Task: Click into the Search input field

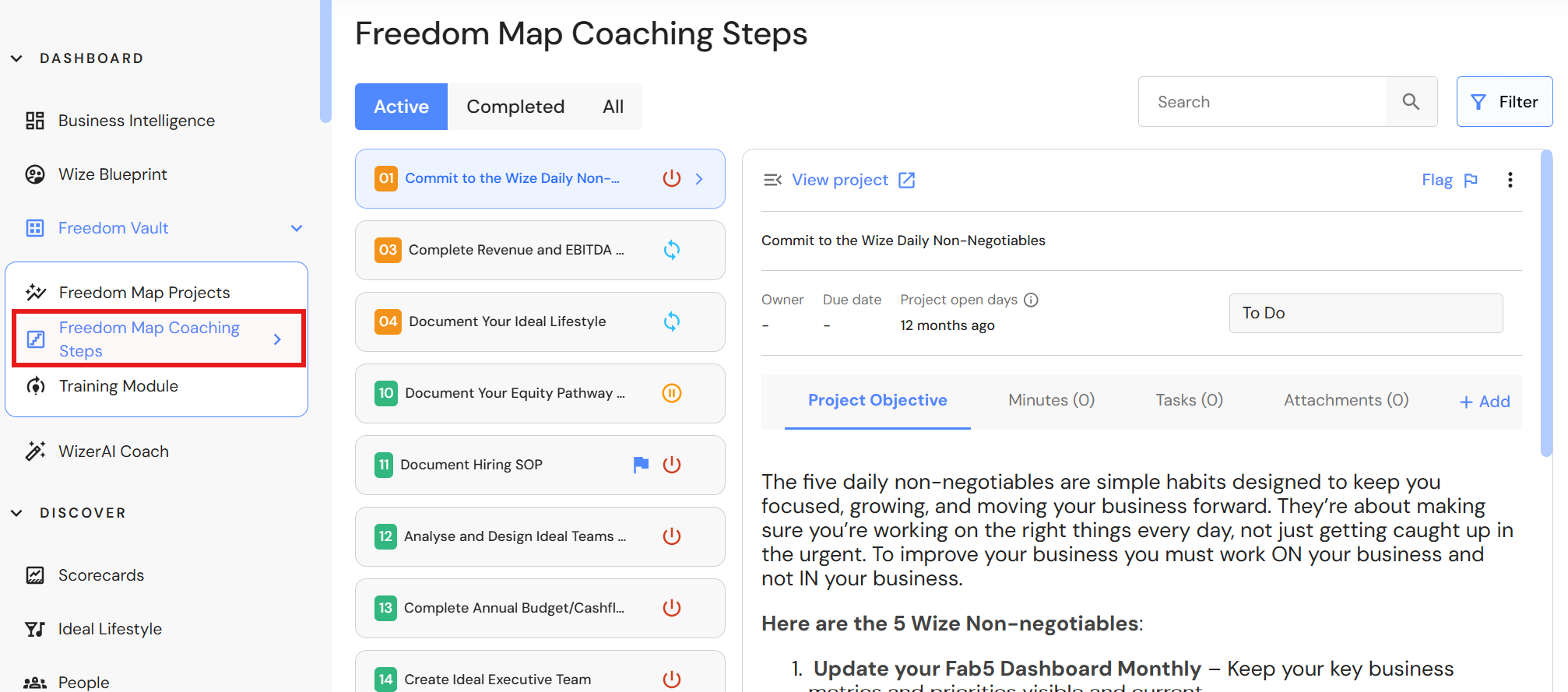Action: [1262, 102]
